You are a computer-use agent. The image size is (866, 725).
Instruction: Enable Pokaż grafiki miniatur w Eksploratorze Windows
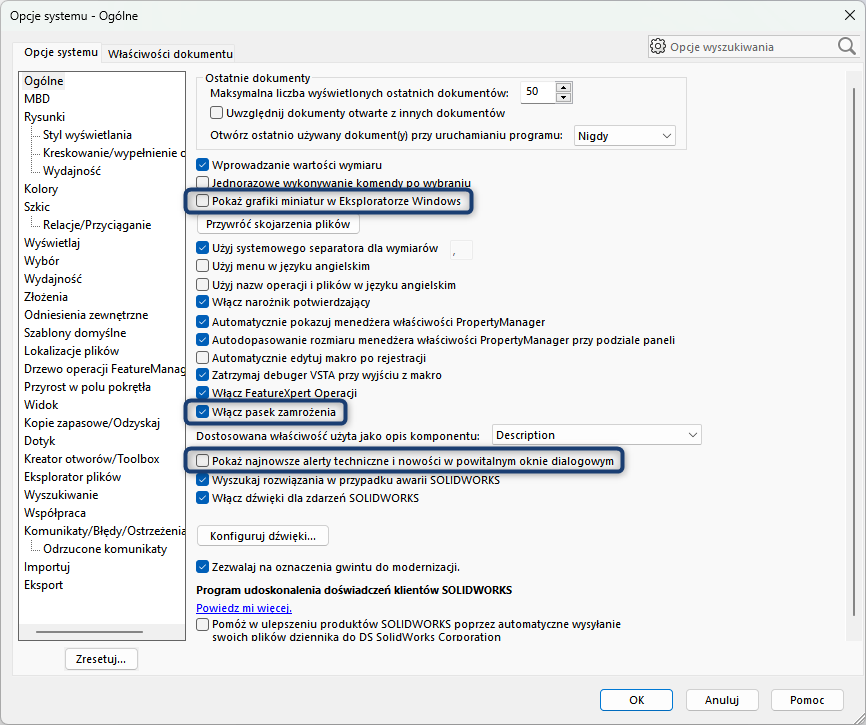[203, 201]
